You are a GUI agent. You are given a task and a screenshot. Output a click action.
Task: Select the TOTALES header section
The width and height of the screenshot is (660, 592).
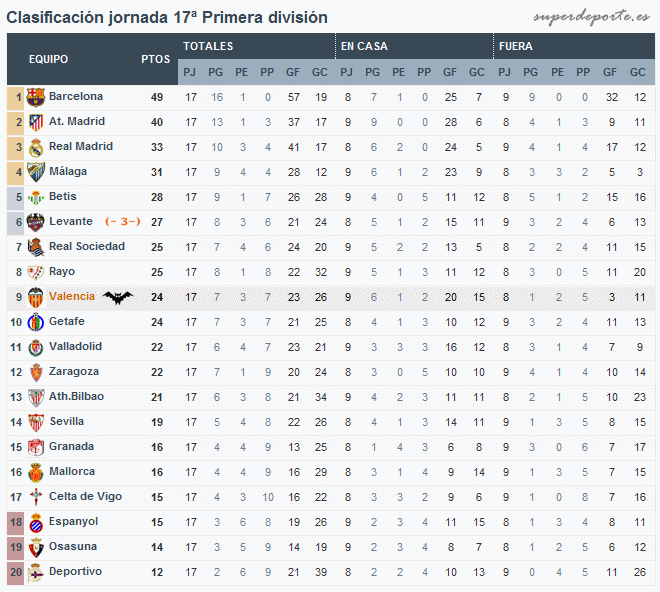point(256,46)
